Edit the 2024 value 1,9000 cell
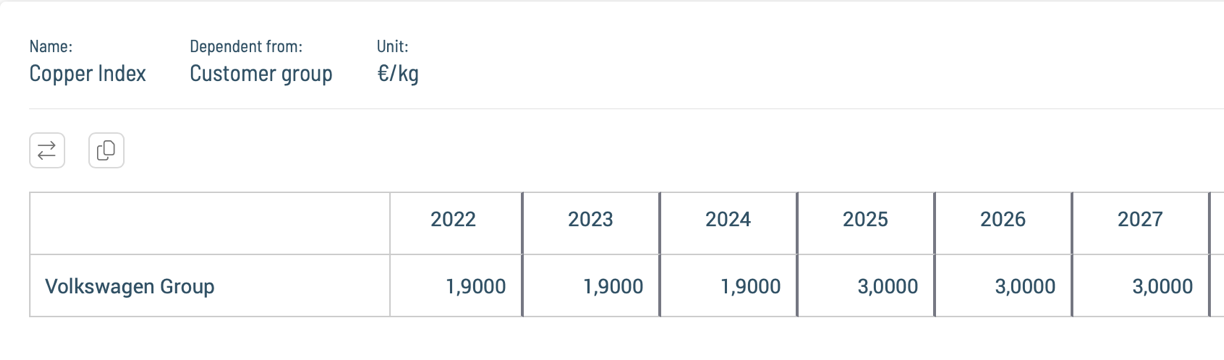1224x360 pixels. pyautogui.click(x=728, y=286)
